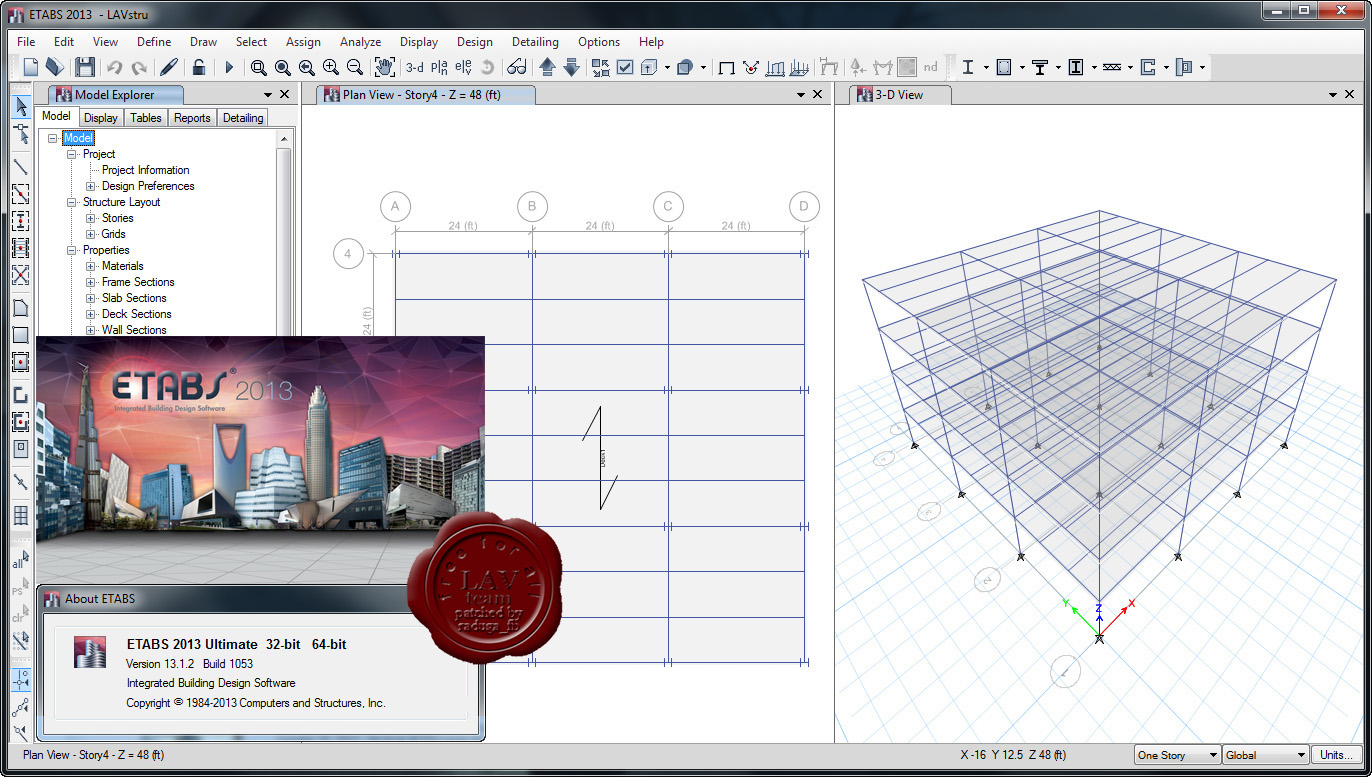This screenshot has height=777, width=1372.
Task: Collapse the Model root tree node
Action: [53, 138]
